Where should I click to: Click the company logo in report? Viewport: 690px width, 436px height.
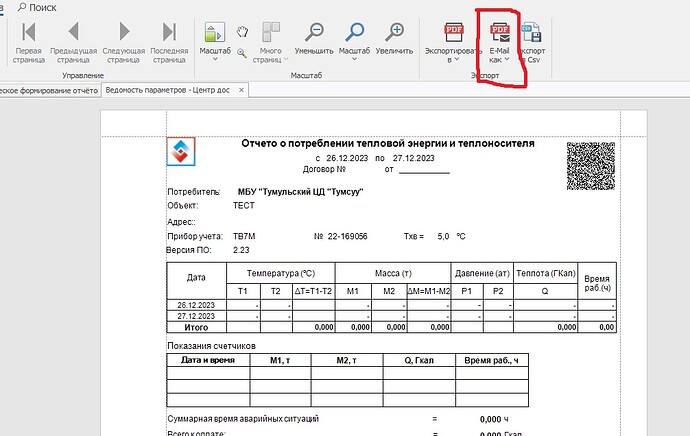point(181,151)
